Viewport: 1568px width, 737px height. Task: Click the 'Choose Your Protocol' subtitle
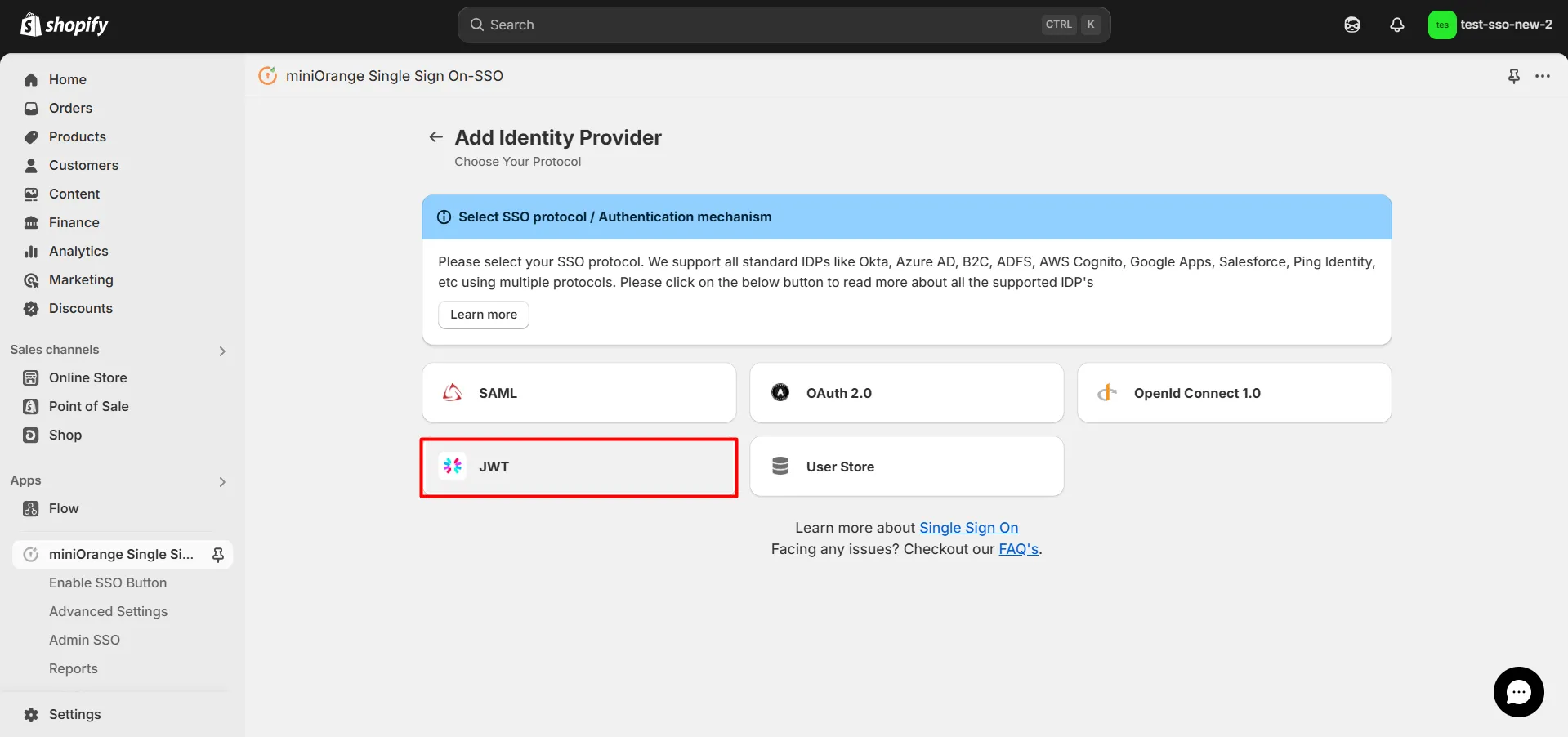click(x=518, y=162)
